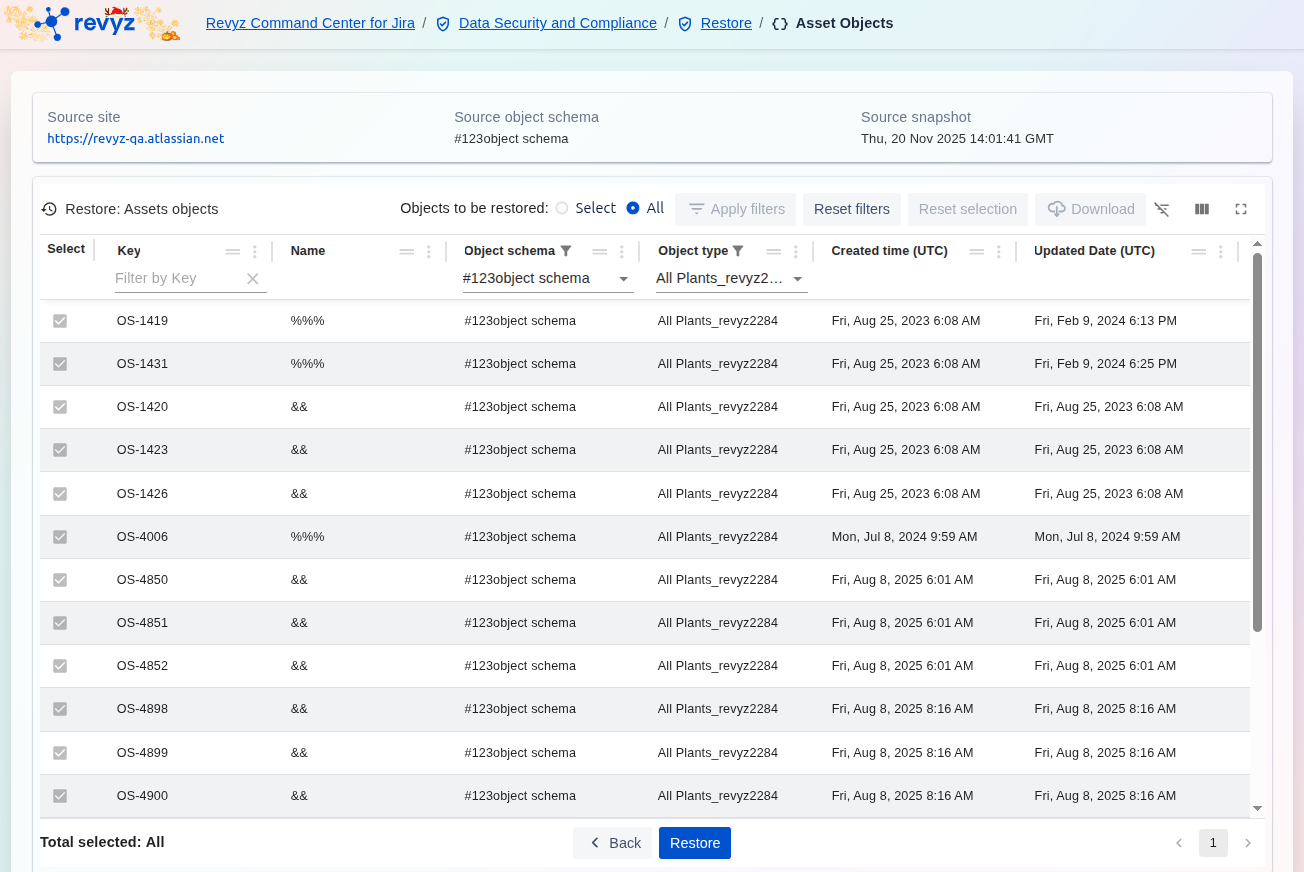This screenshot has width=1304, height=872.
Task: Choose the All radio button
Action: (633, 208)
